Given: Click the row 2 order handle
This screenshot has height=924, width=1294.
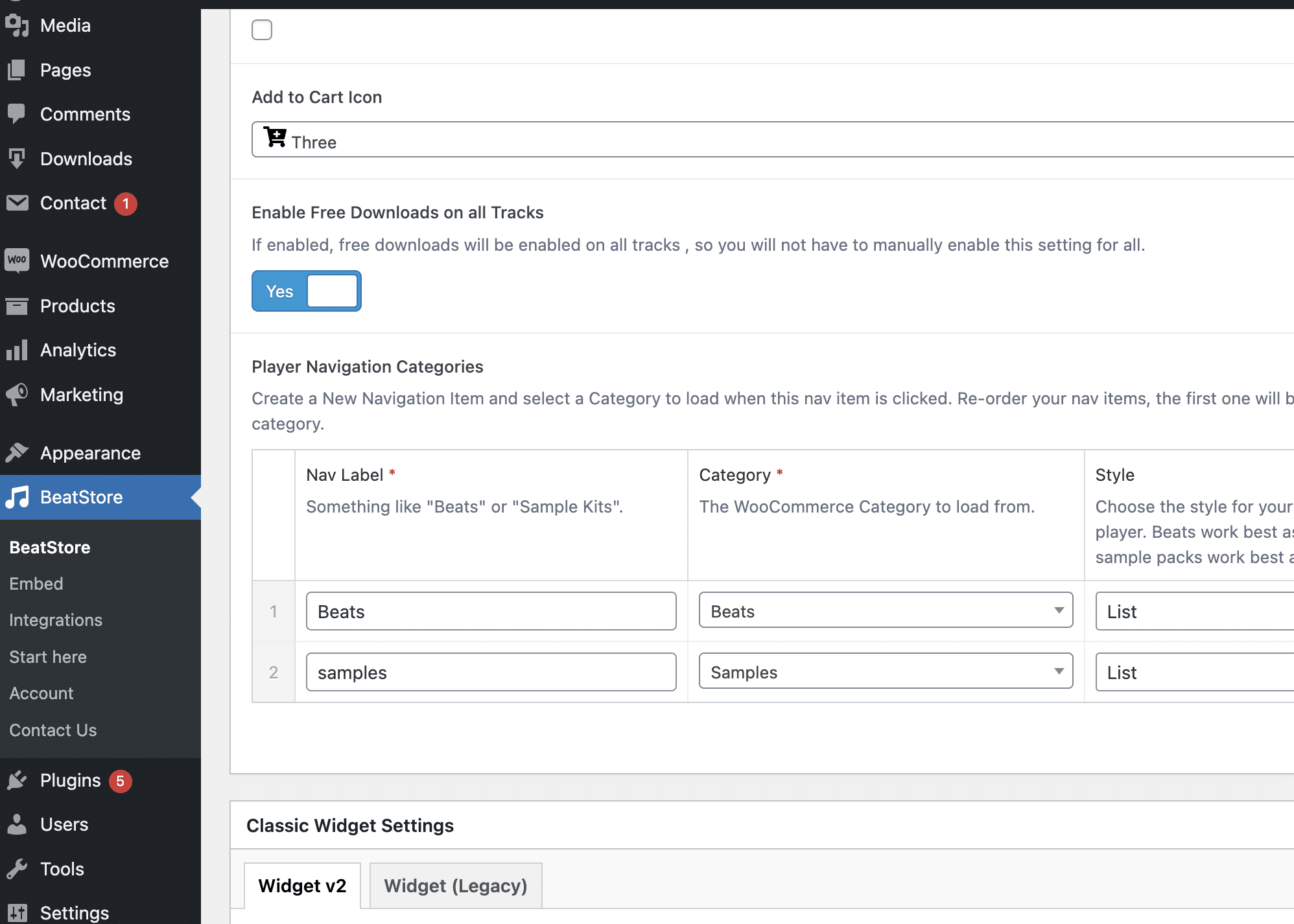Looking at the screenshot, I should (274, 672).
